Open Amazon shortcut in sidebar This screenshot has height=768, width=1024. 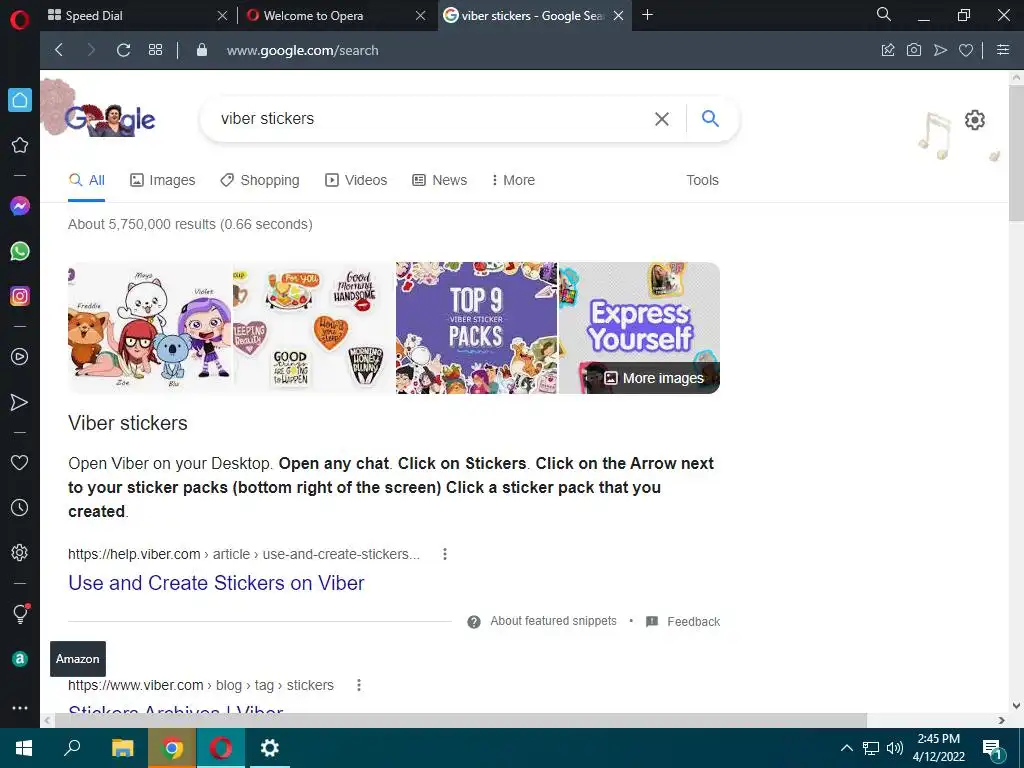point(20,659)
